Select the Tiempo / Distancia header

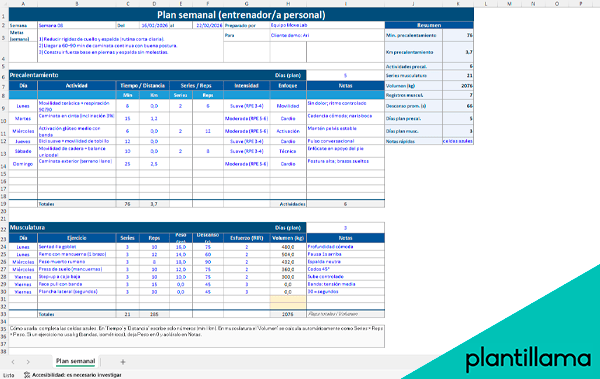click(143, 86)
